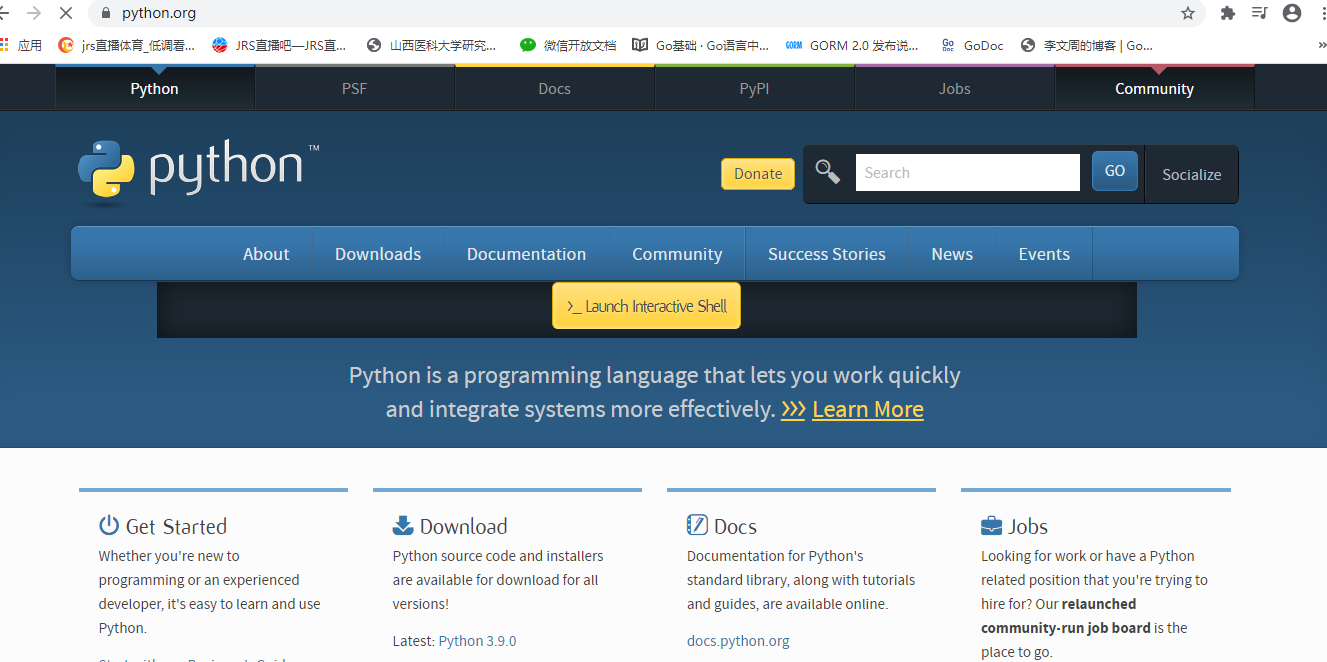Click the media control playlist icon
Image resolution: width=1327 pixels, height=662 pixels.
click(1260, 13)
